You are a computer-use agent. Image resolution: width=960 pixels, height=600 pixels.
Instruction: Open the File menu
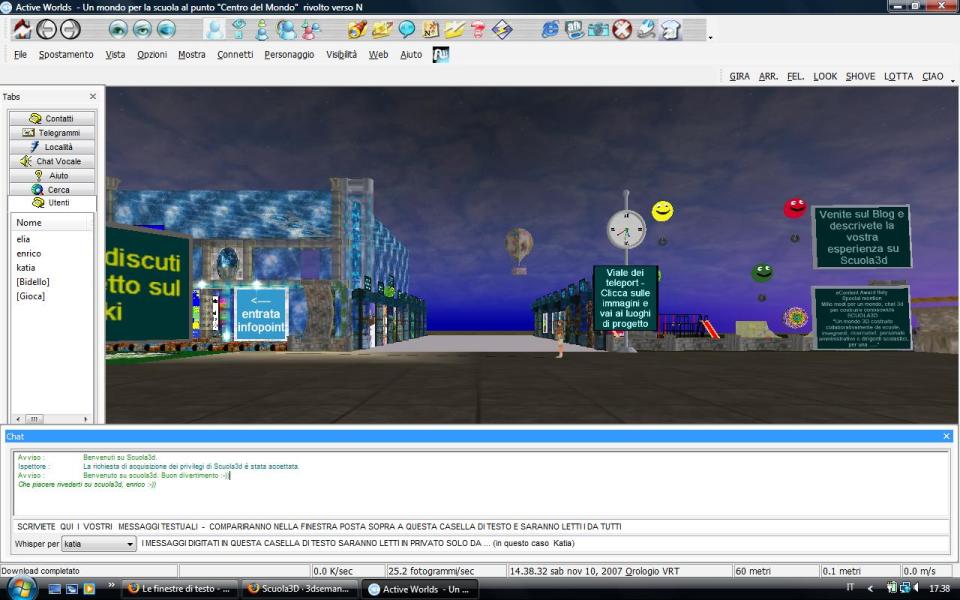[x=20, y=54]
